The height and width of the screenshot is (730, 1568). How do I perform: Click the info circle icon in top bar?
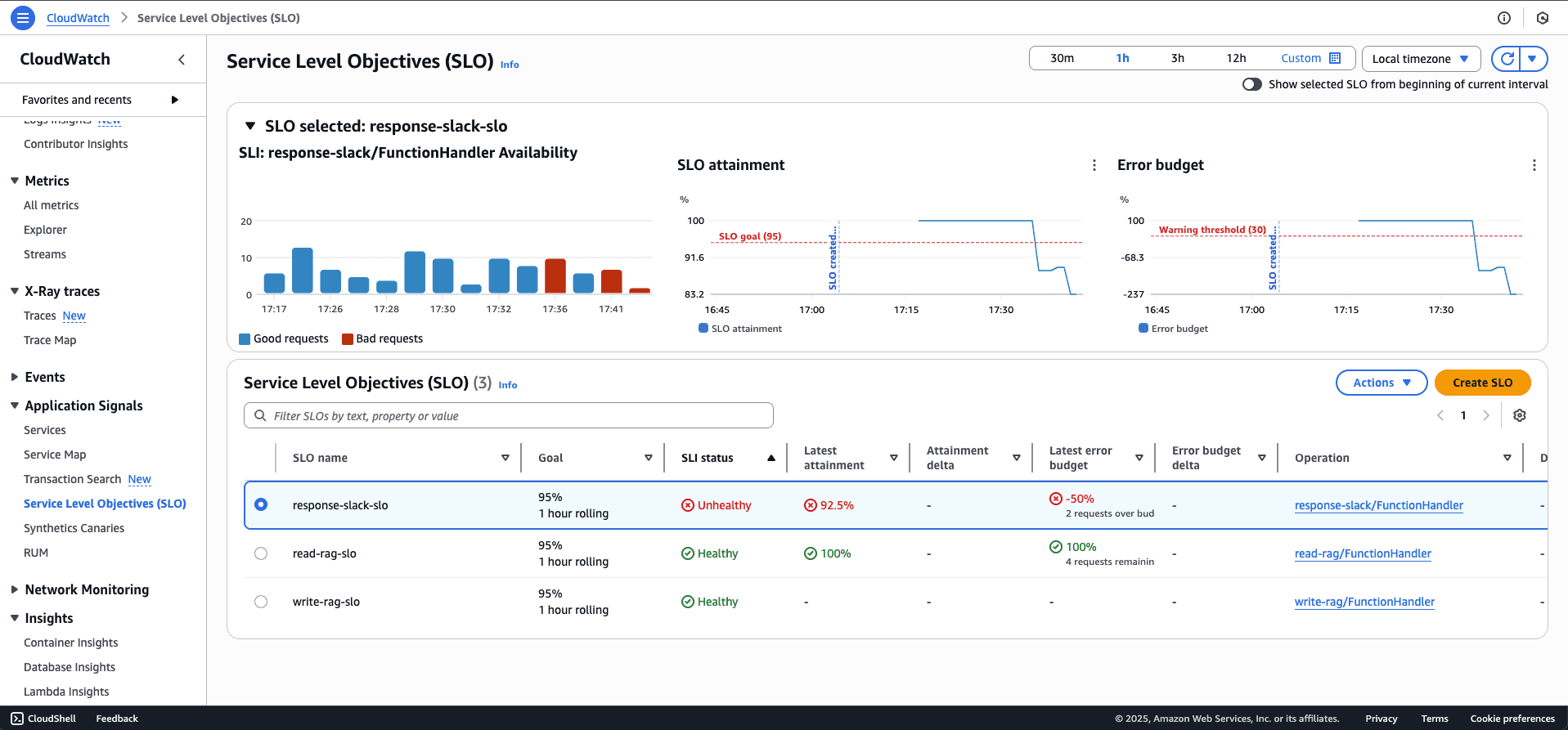[x=1503, y=18]
